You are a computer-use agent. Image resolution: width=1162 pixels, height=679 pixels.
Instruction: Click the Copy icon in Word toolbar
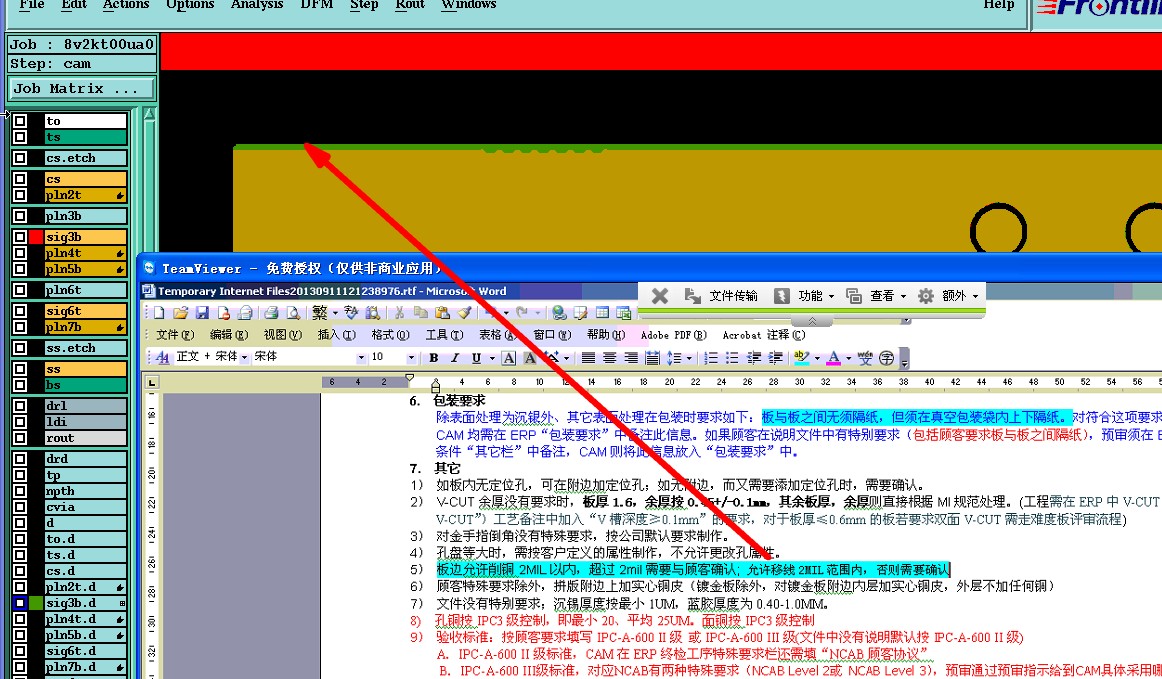click(x=420, y=313)
